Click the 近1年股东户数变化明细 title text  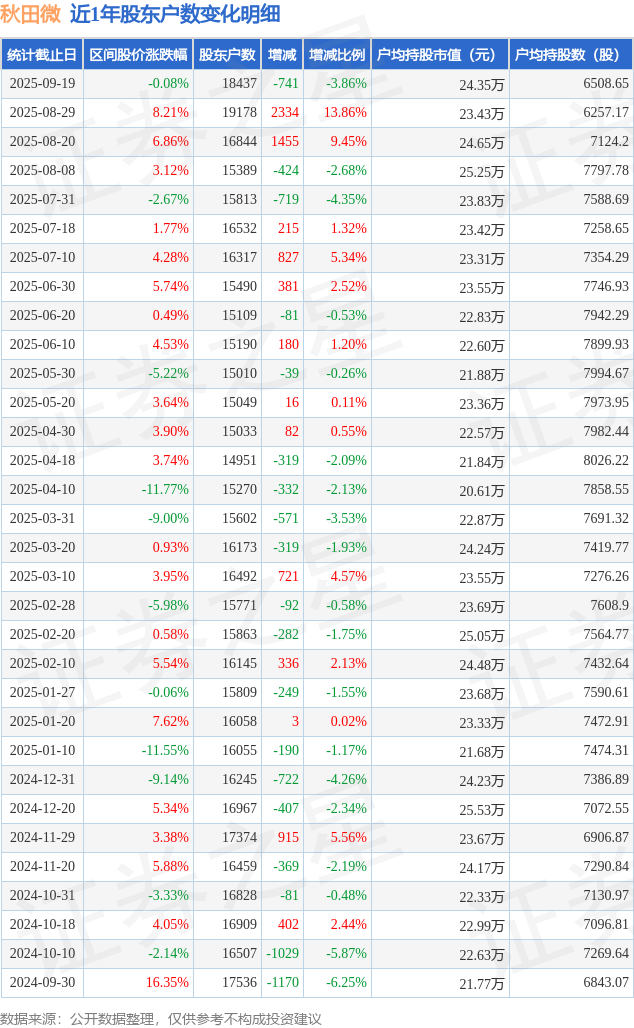click(175, 14)
